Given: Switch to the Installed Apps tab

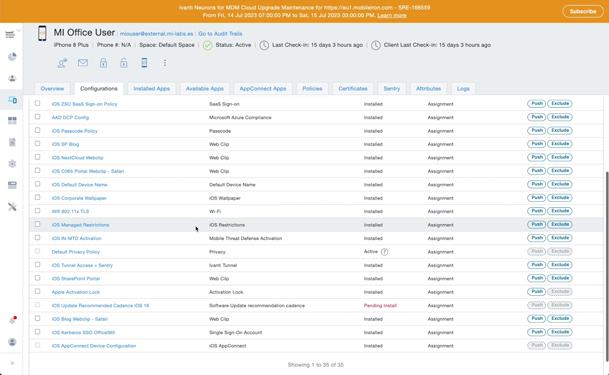Looking at the screenshot, I should pyautogui.click(x=151, y=89).
